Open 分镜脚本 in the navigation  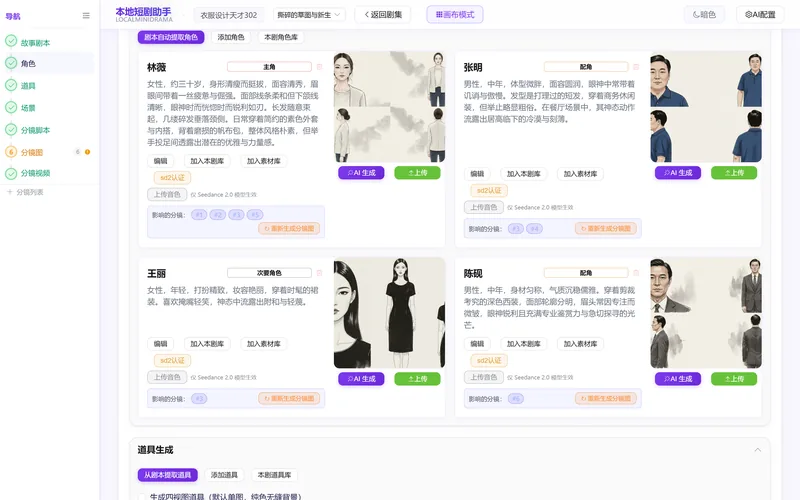[x=35, y=130]
